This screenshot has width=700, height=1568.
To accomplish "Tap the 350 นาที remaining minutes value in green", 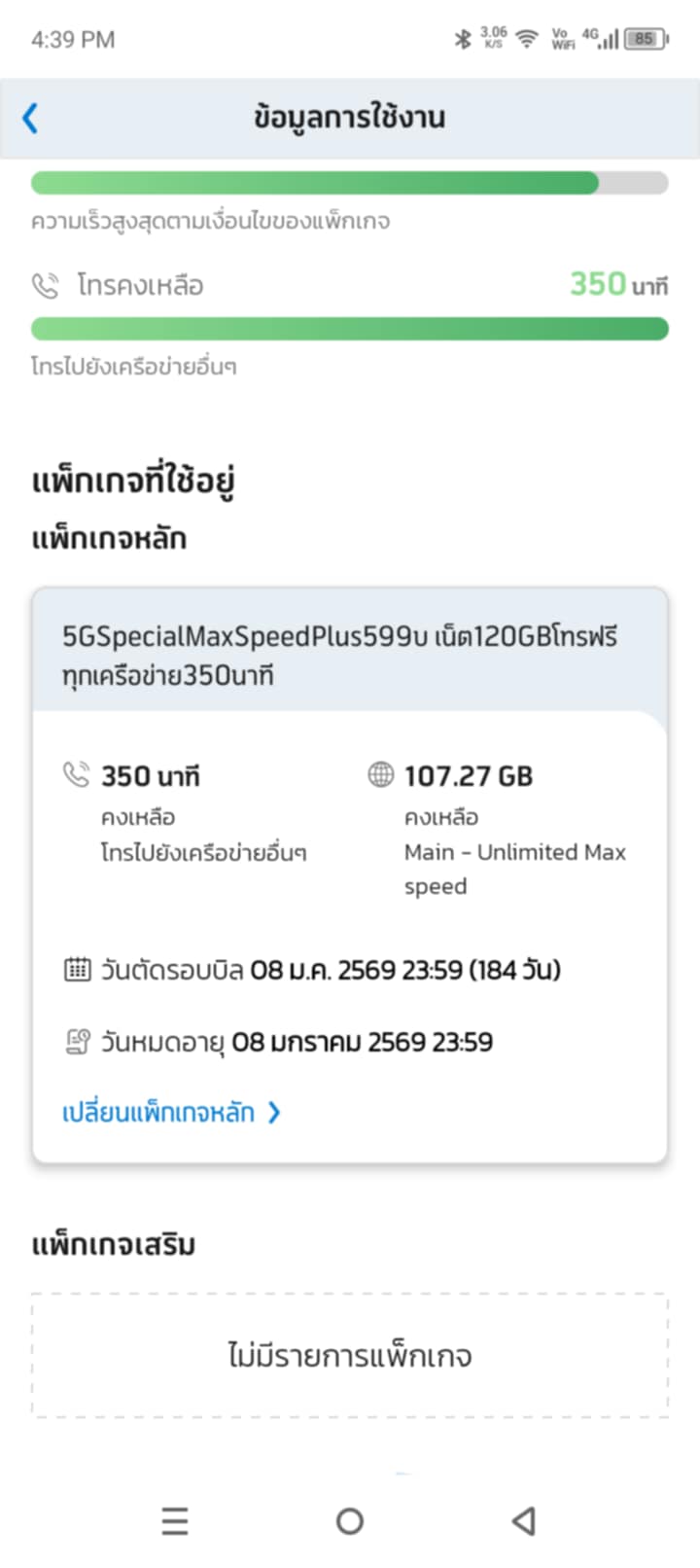I will tap(618, 284).
